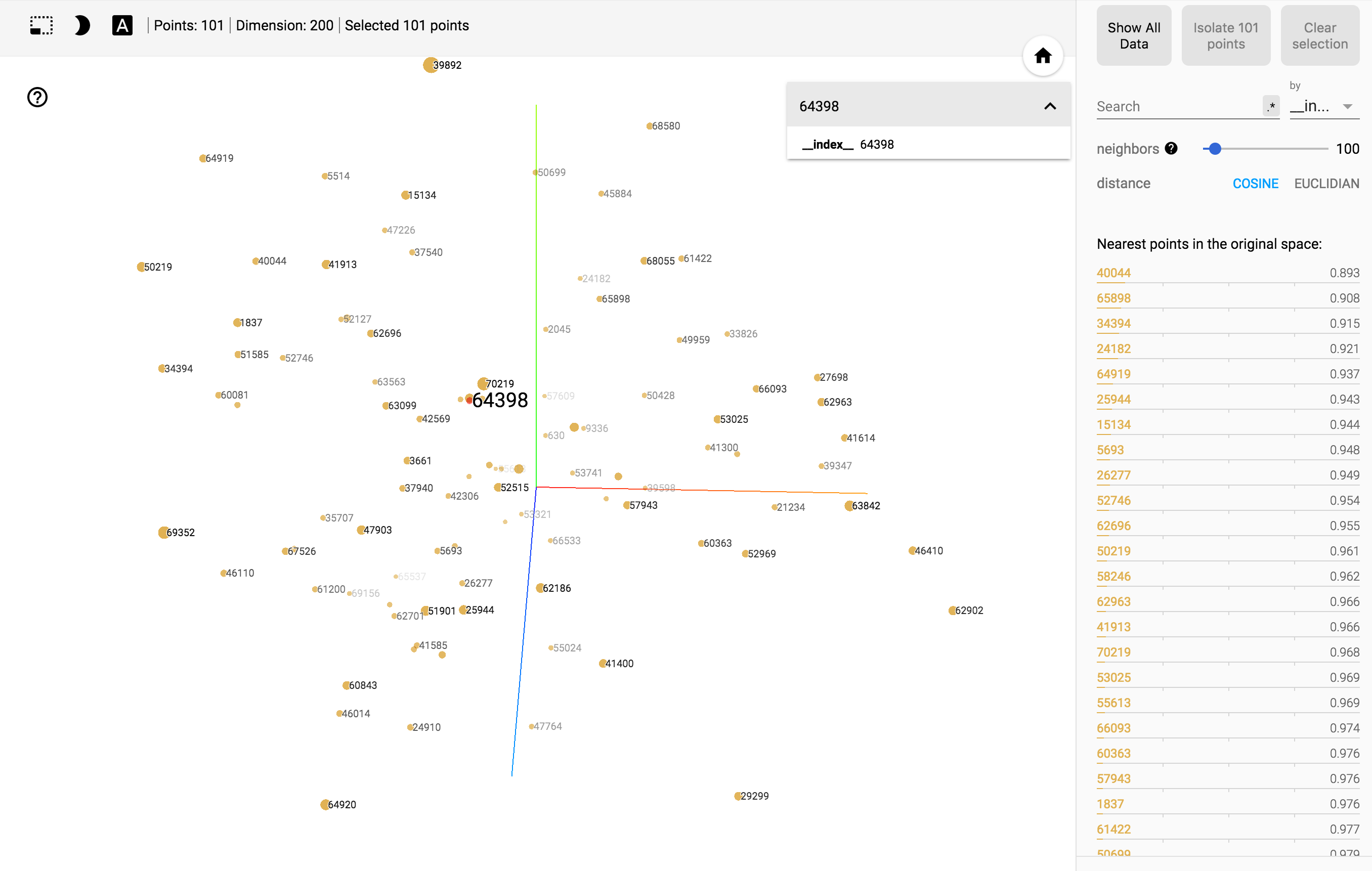The width and height of the screenshot is (1372, 871).
Task: Select EUCLIDIAN distance metric
Action: point(1326,184)
